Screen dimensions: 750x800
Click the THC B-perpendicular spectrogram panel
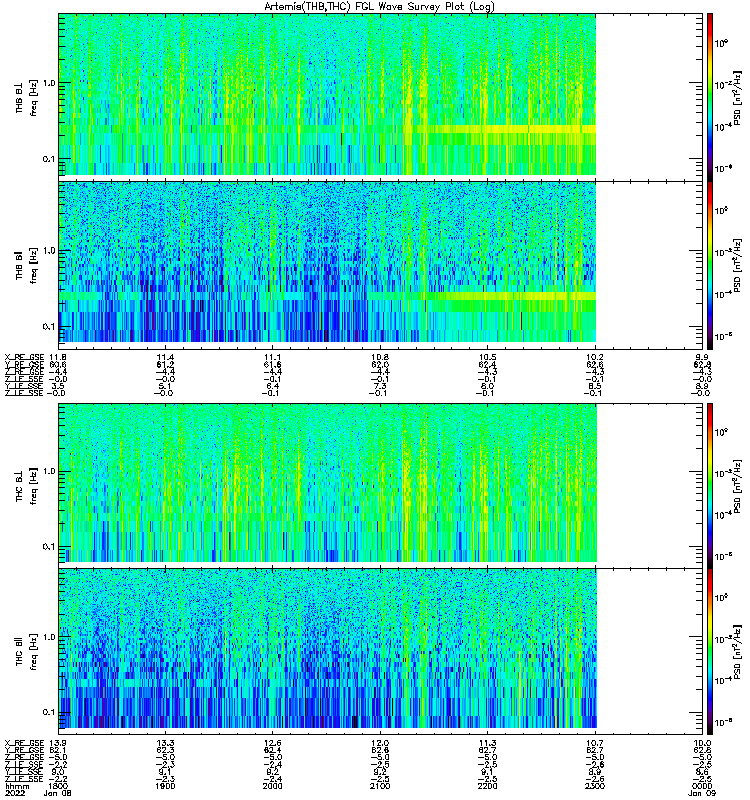coord(380,486)
